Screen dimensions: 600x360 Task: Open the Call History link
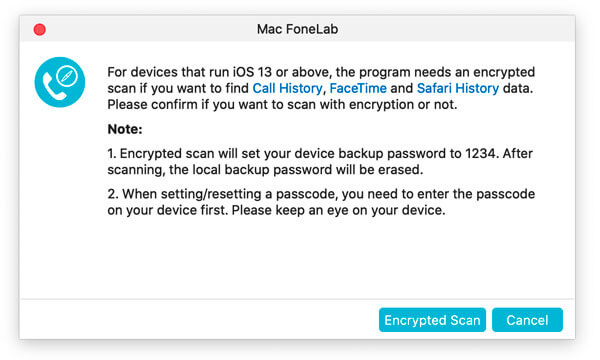coord(287,88)
